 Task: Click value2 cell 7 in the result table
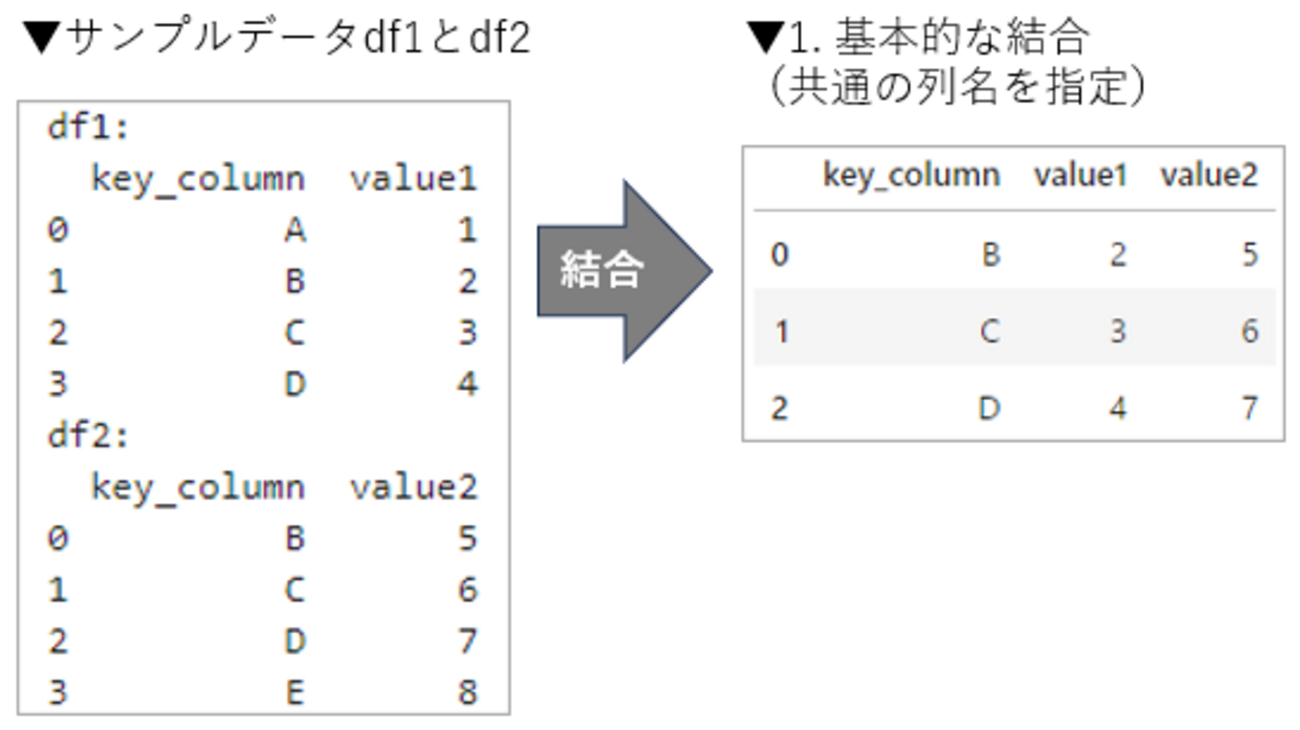tap(1249, 408)
